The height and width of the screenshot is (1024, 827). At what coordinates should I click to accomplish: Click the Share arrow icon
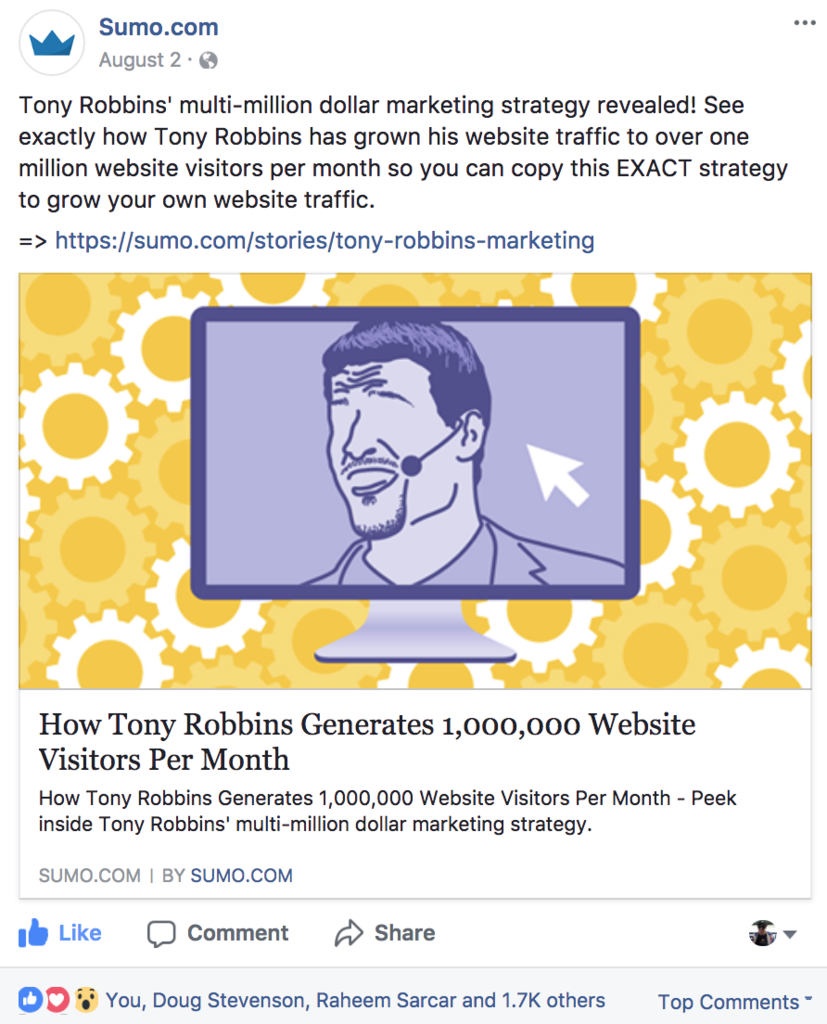click(x=349, y=933)
